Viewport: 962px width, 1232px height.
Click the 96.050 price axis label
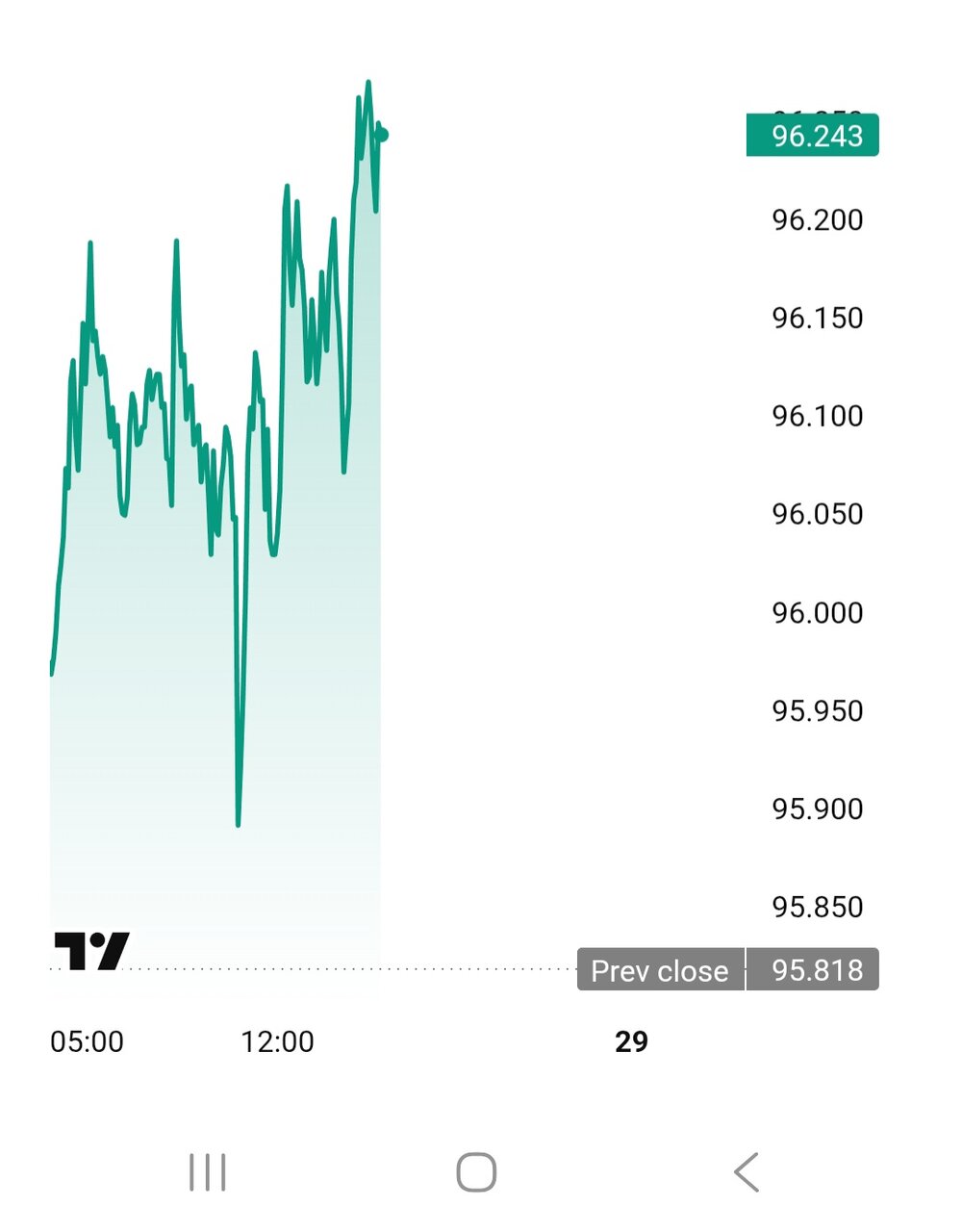(818, 515)
